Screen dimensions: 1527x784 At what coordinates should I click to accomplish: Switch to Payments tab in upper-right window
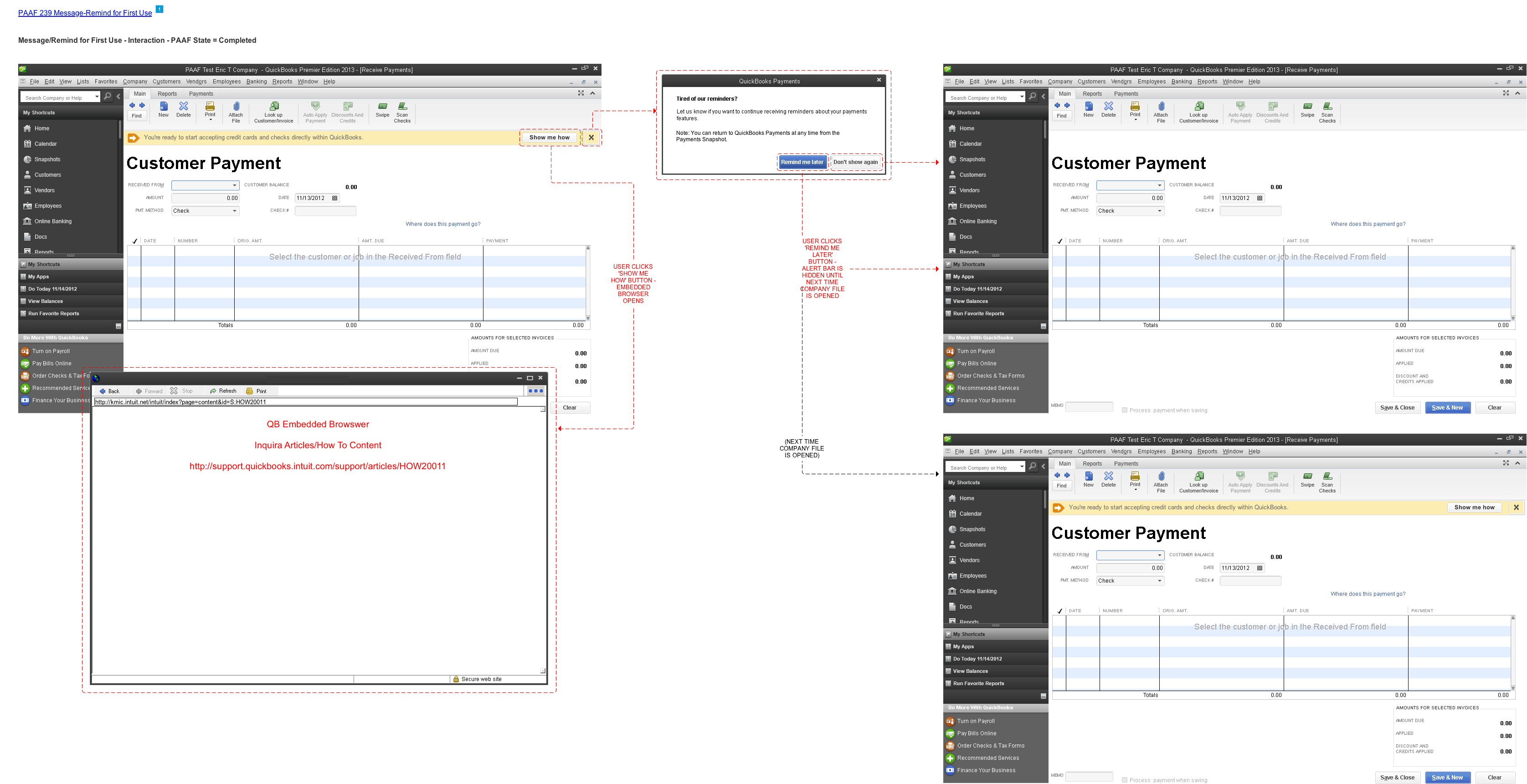click(x=1126, y=94)
